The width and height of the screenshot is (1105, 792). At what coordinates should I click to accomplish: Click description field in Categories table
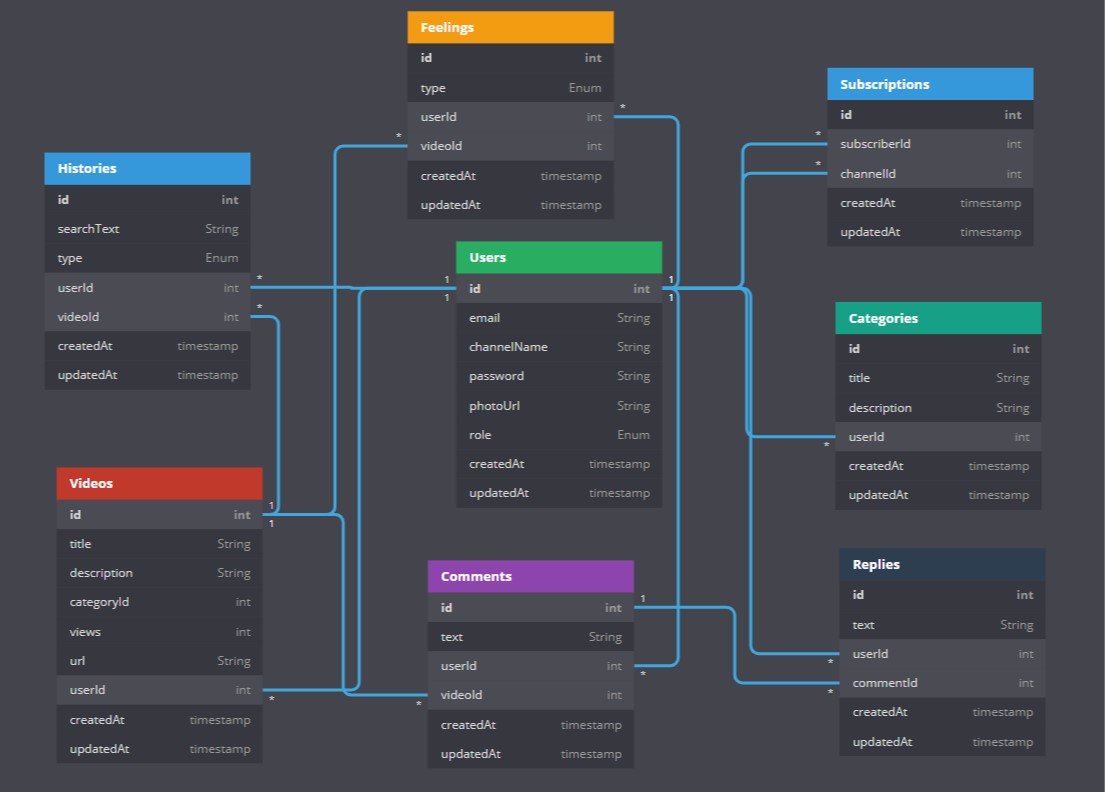point(938,408)
